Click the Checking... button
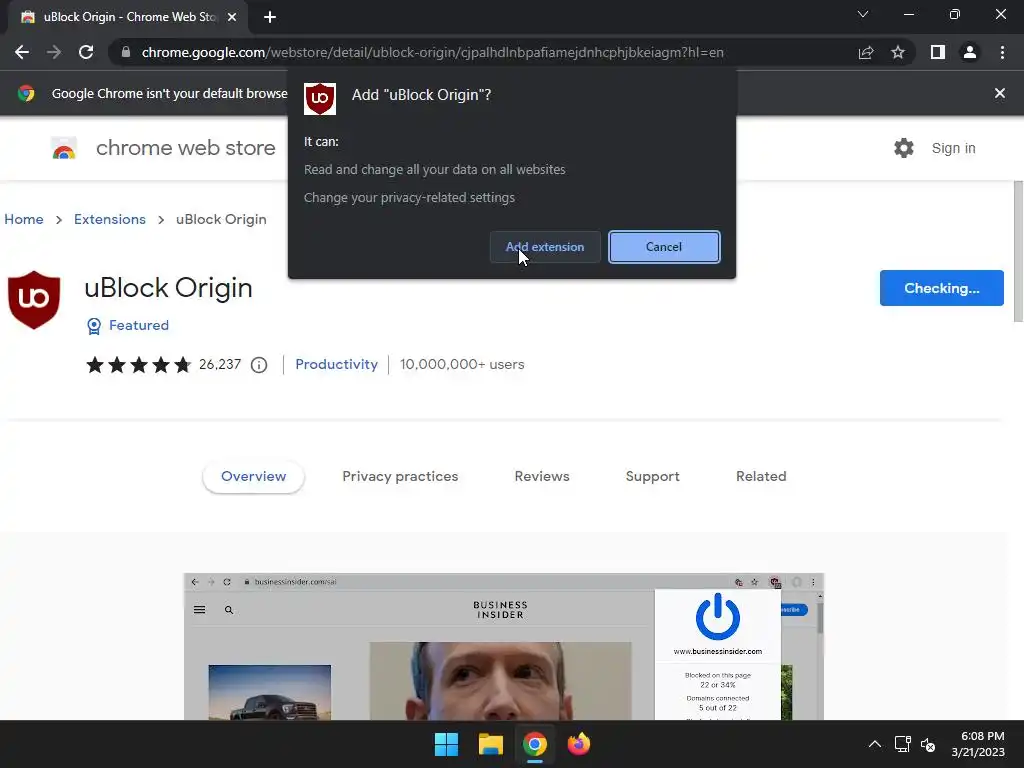1024x768 pixels. [942, 288]
